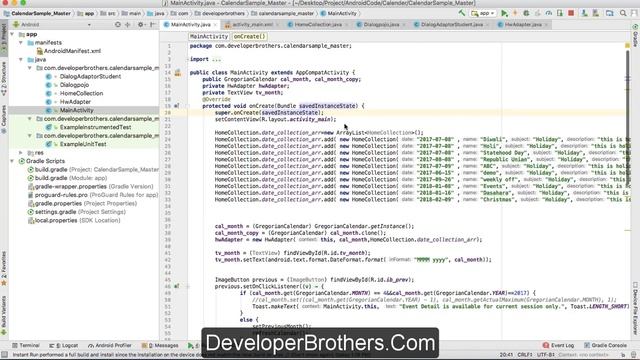Screen dimensions: 640x360
Task: Collapse the java folder
Action: point(21,60)
